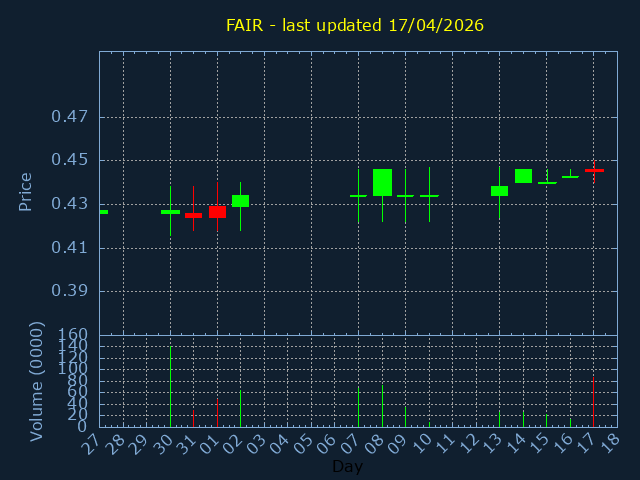Select the green candlestick on day 02
This screenshot has width=640, height=480.
[x=240, y=201]
